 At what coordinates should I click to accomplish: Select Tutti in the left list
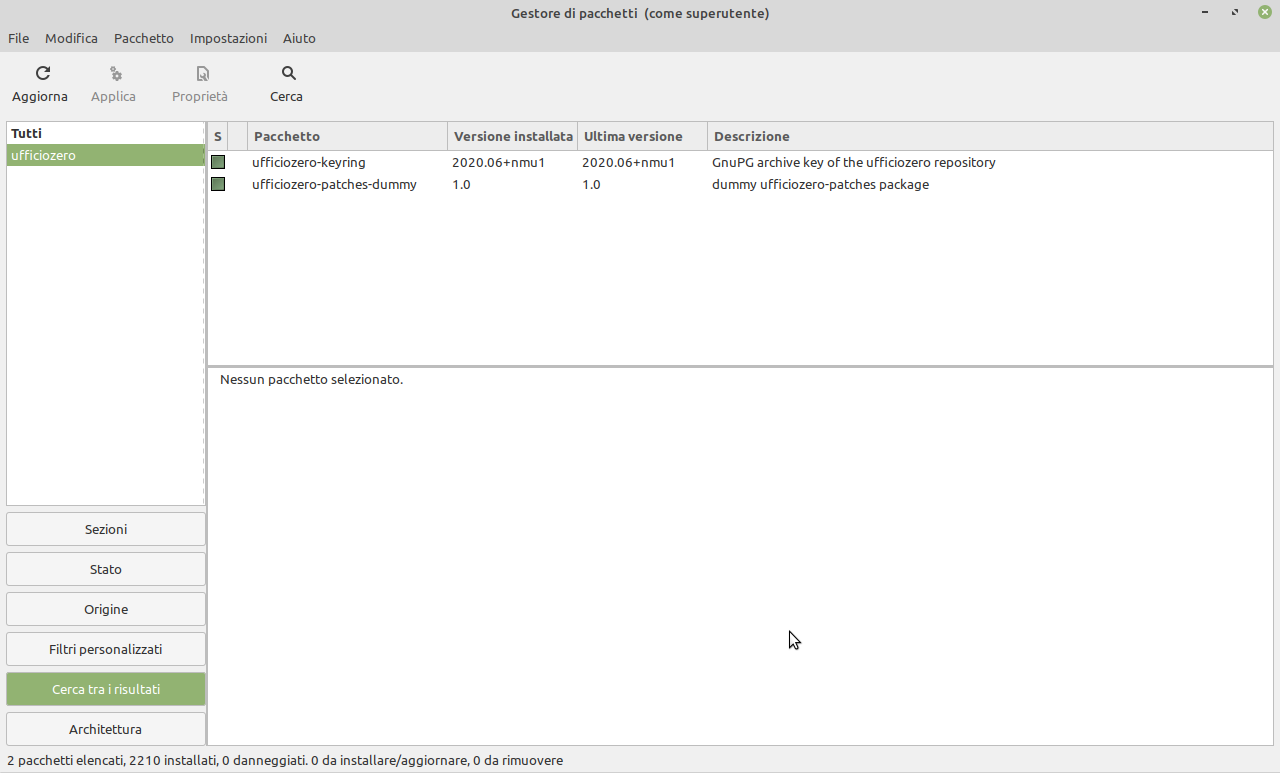point(27,133)
